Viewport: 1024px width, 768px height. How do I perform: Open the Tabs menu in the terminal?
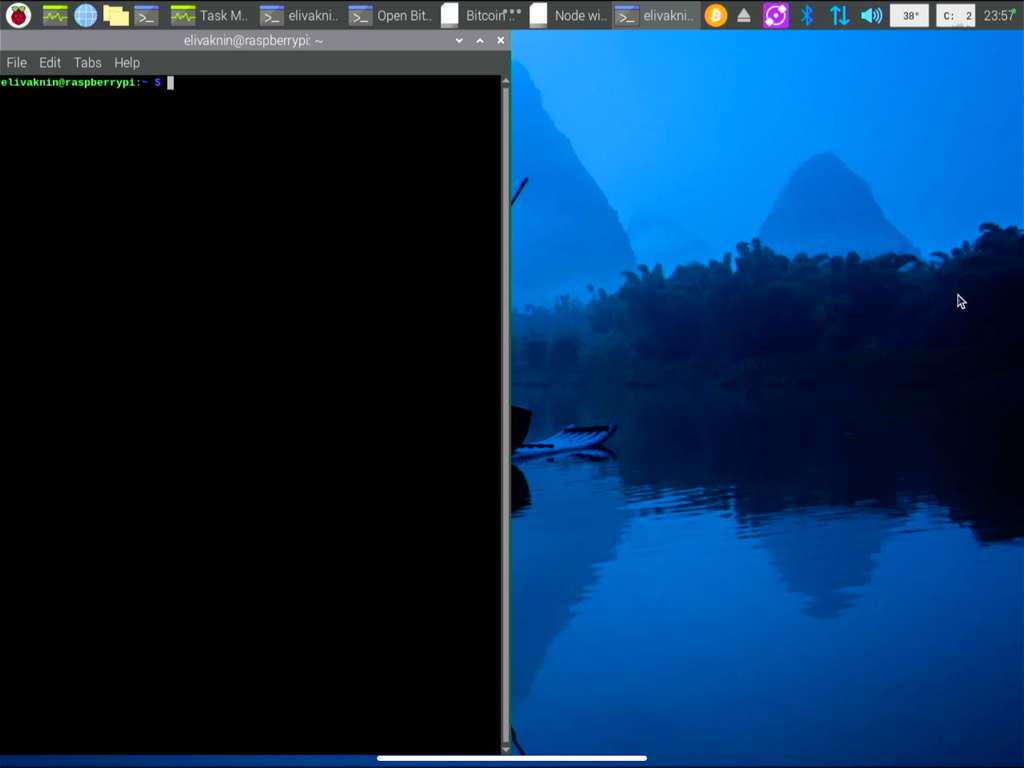coord(87,62)
